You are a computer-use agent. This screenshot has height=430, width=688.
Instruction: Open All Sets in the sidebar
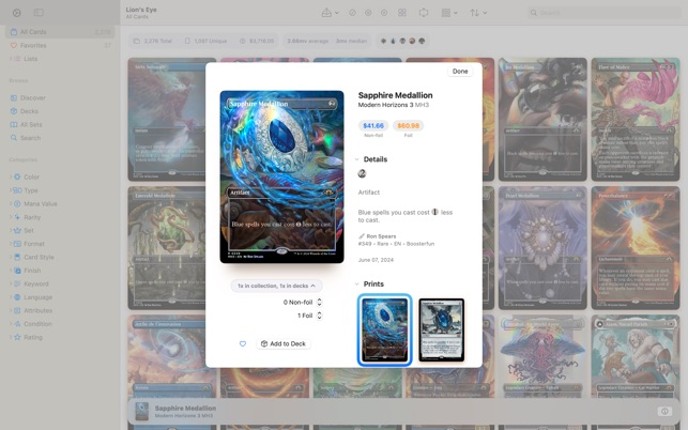coord(33,124)
